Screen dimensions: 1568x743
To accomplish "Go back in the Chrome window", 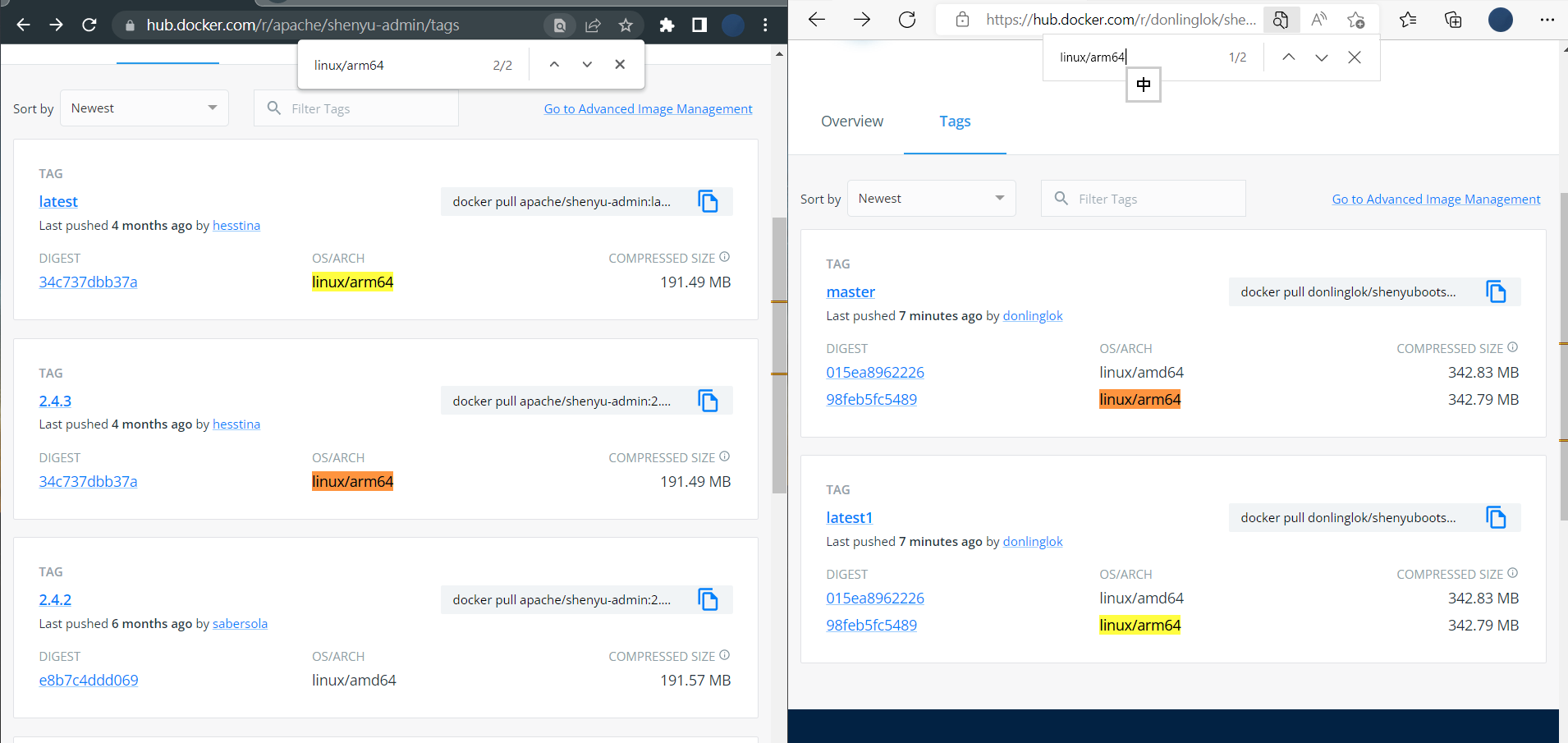I will (x=23, y=25).
